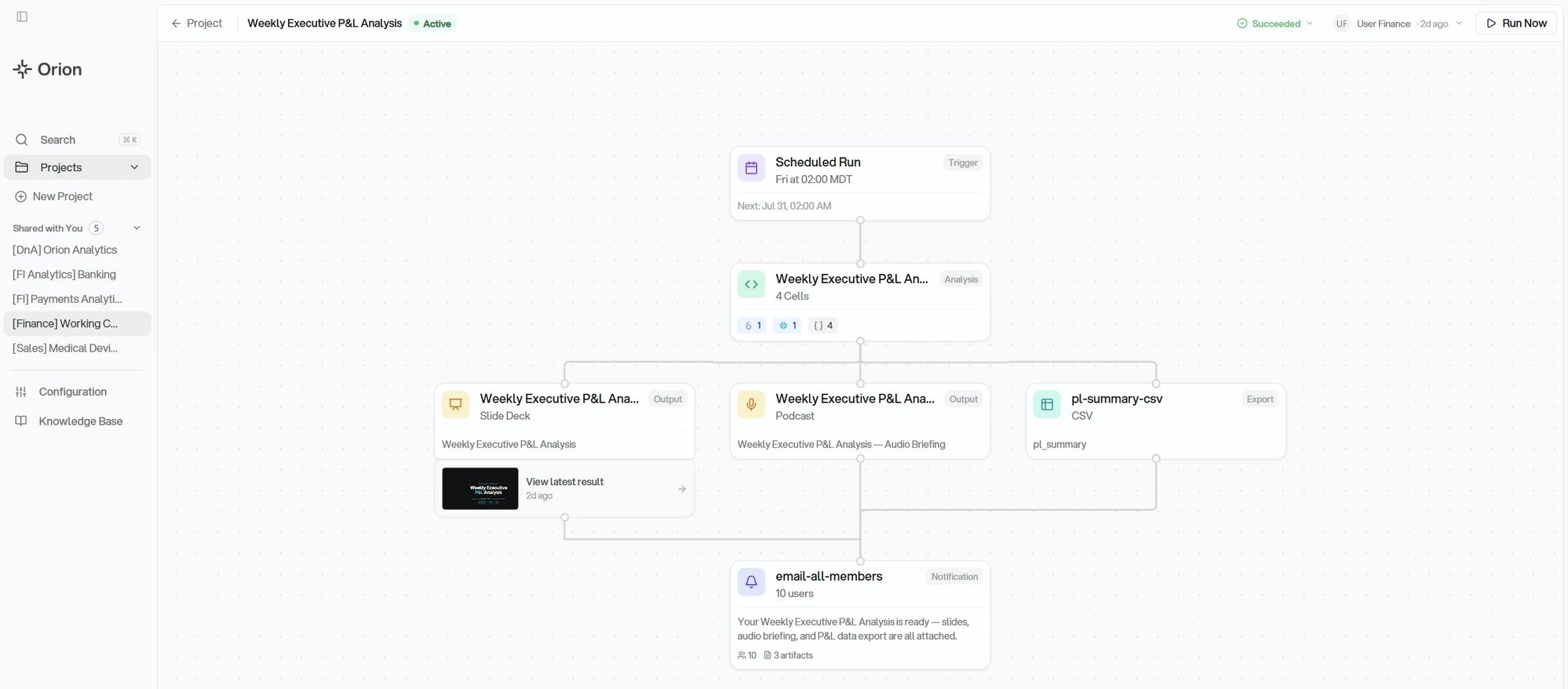The width and height of the screenshot is (1568, 689).
Task: Open [Sales] Medical Devi... project
Action: [65, 348]
